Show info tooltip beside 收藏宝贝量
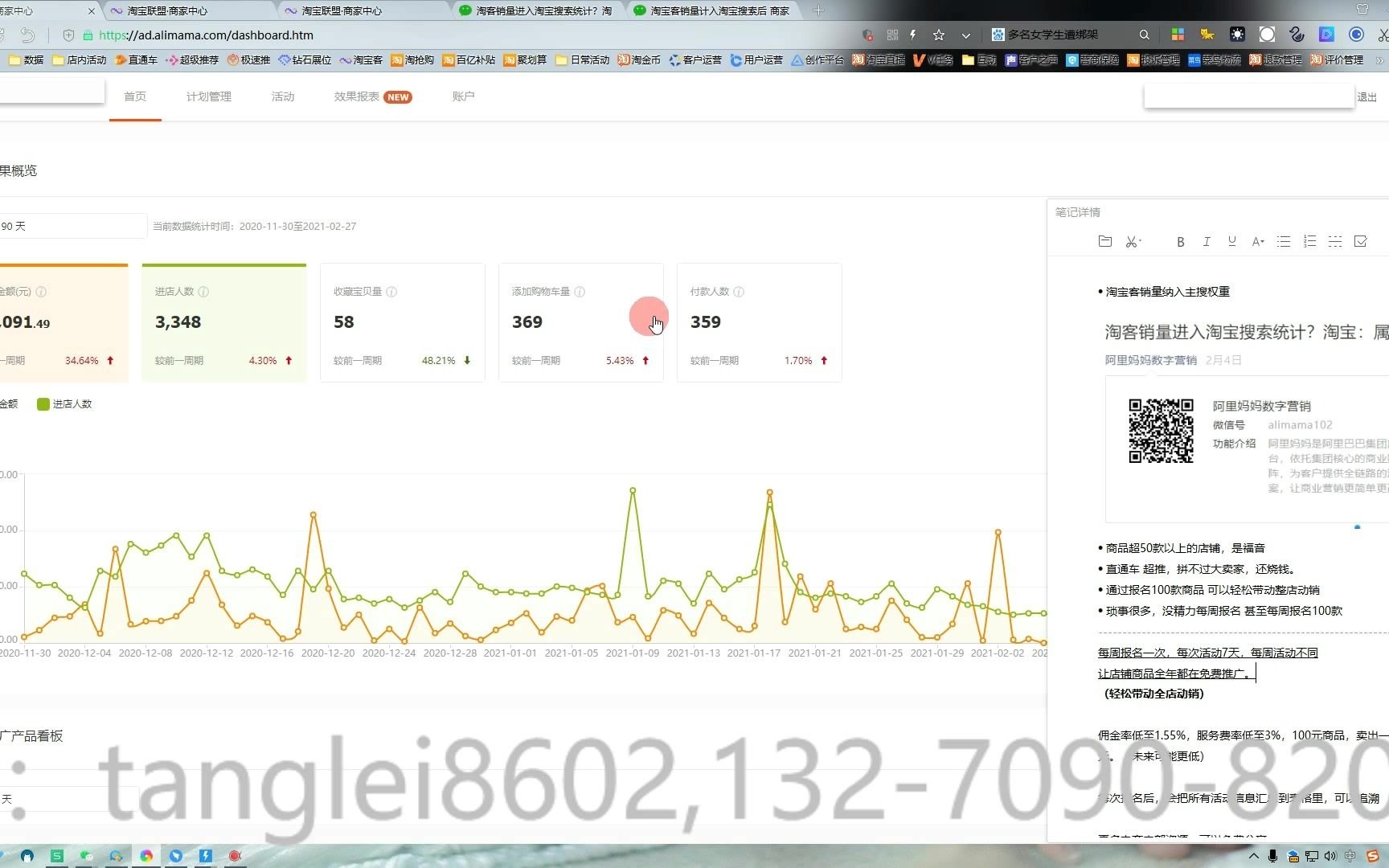The height and width of the screenshot is (868, 1389). (x=391, y=292)
